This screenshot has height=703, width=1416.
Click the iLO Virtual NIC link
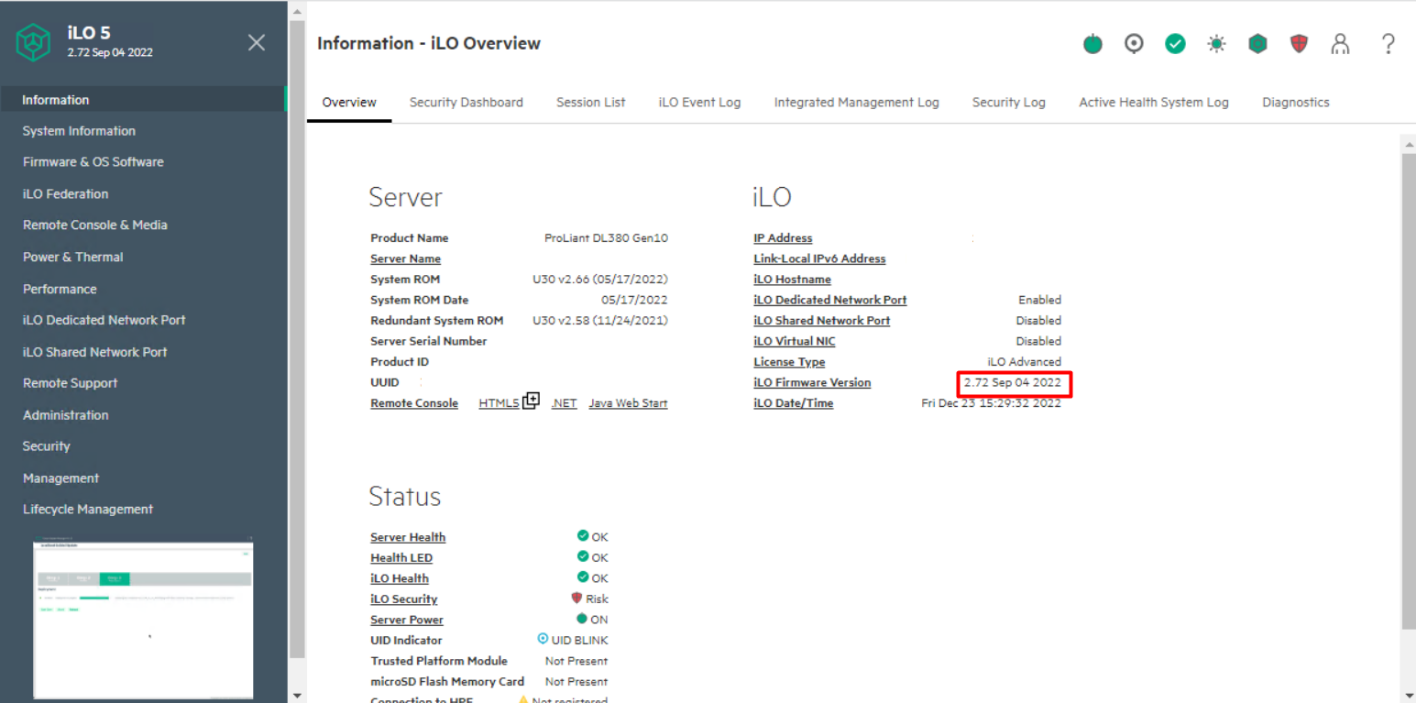tap(794, 341)
